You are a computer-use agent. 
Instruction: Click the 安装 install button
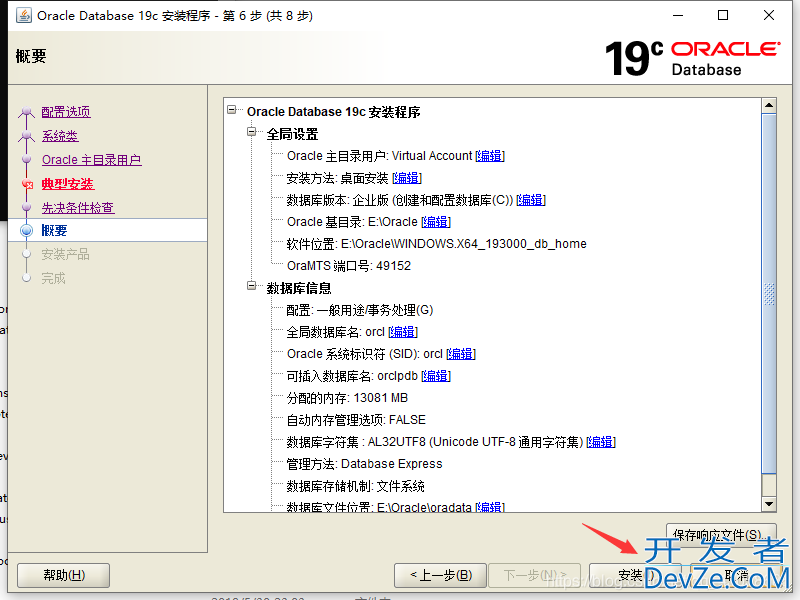636,576
